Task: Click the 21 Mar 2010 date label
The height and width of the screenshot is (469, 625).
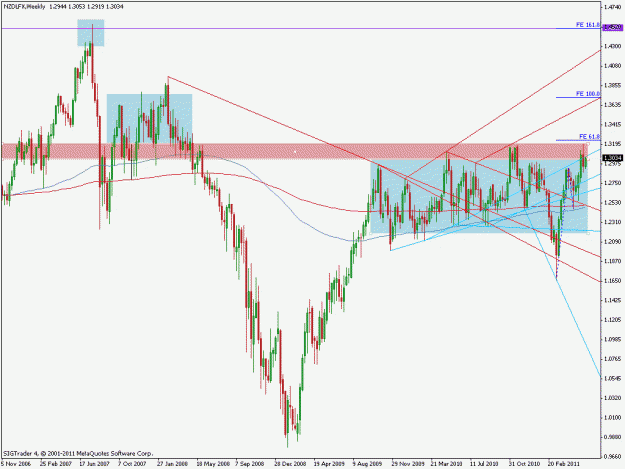Action: click(446, 464)
